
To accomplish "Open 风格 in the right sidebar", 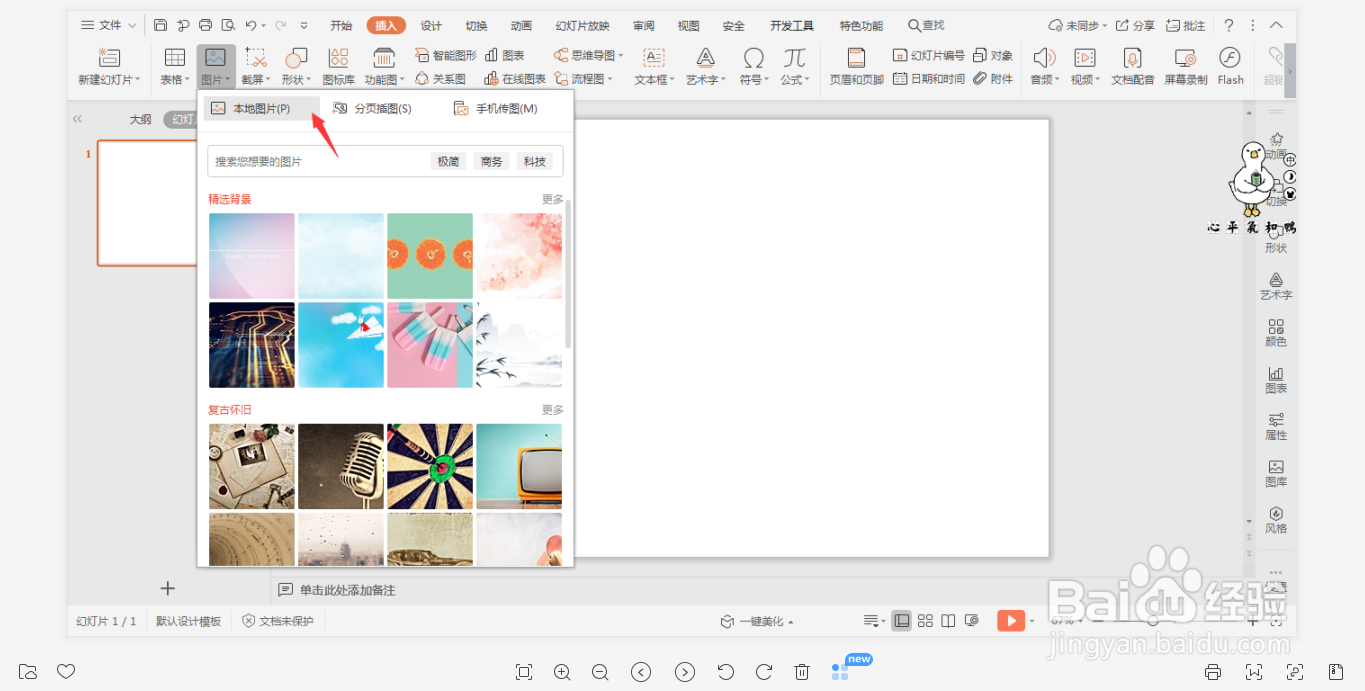I will [1276, 520].
